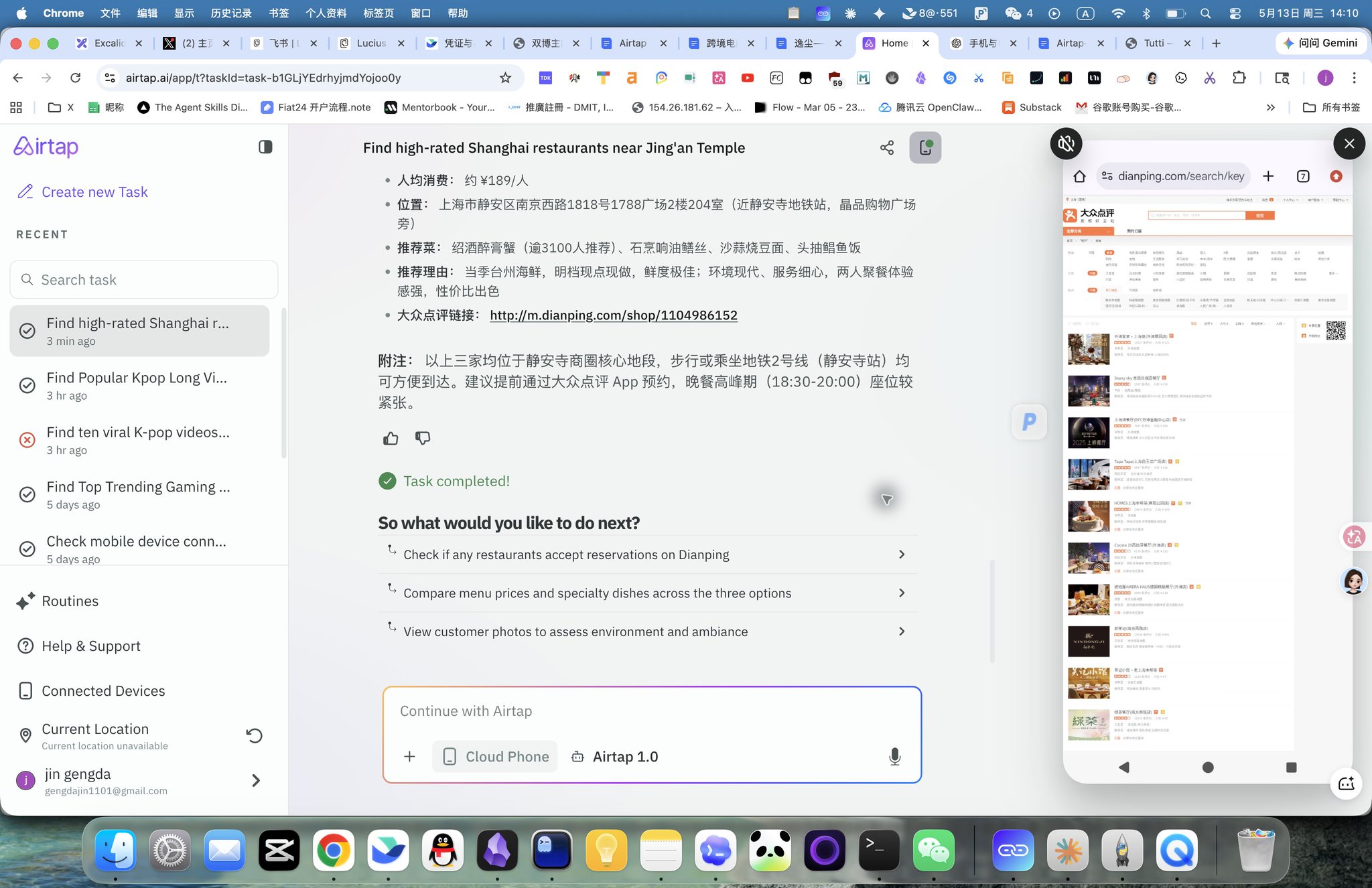Viewport: 1372px width, 888px height.
Task: Open the 书签 menu in menu bar
Action: tap(278, 13)
